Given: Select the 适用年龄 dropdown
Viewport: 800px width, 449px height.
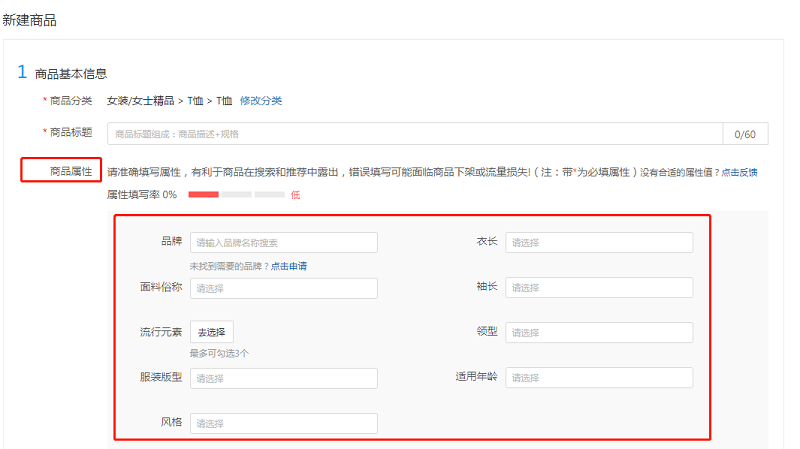Looking at the screenshot, I should (x=599, y=378).
